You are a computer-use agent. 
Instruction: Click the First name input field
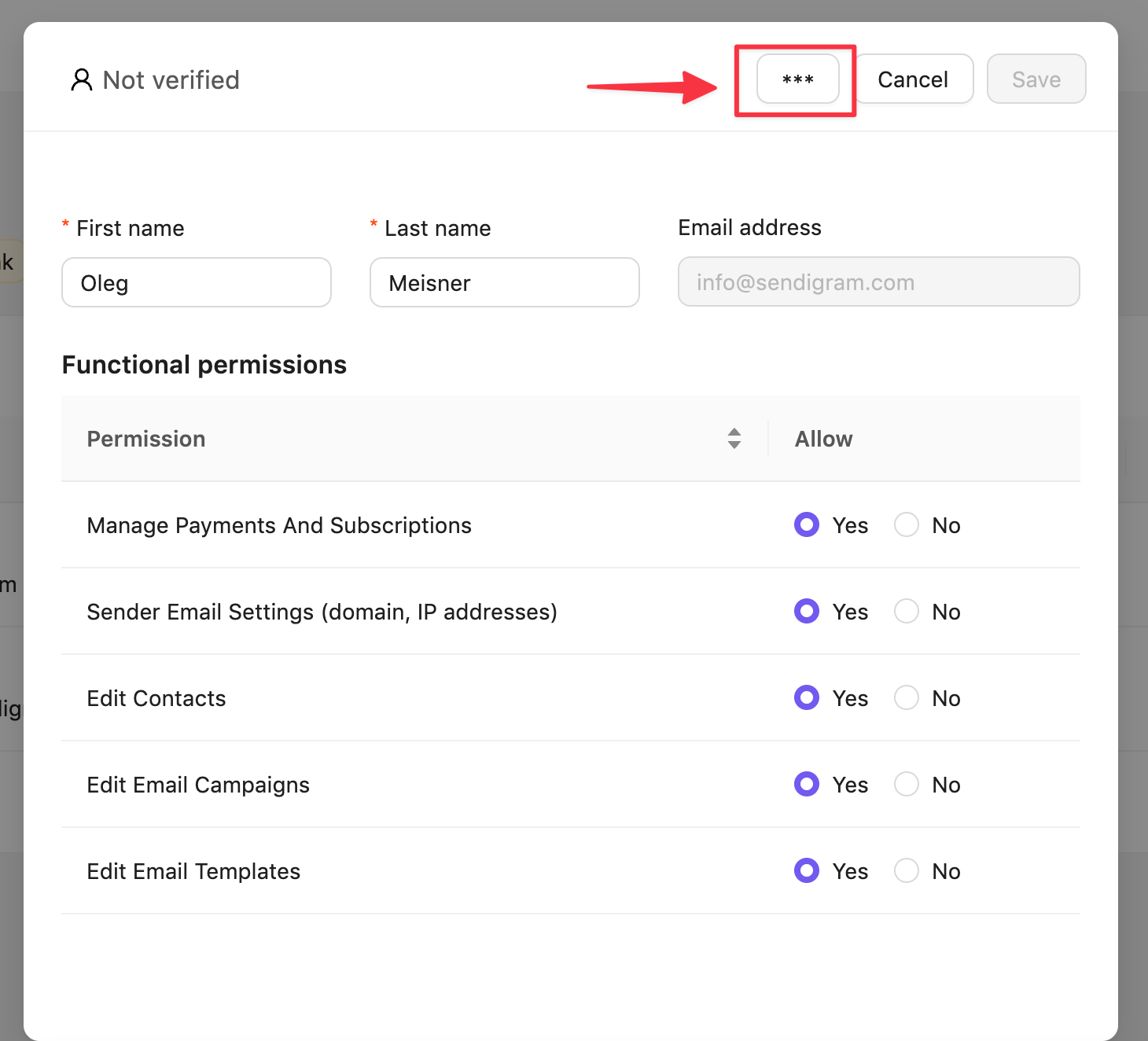197,283
